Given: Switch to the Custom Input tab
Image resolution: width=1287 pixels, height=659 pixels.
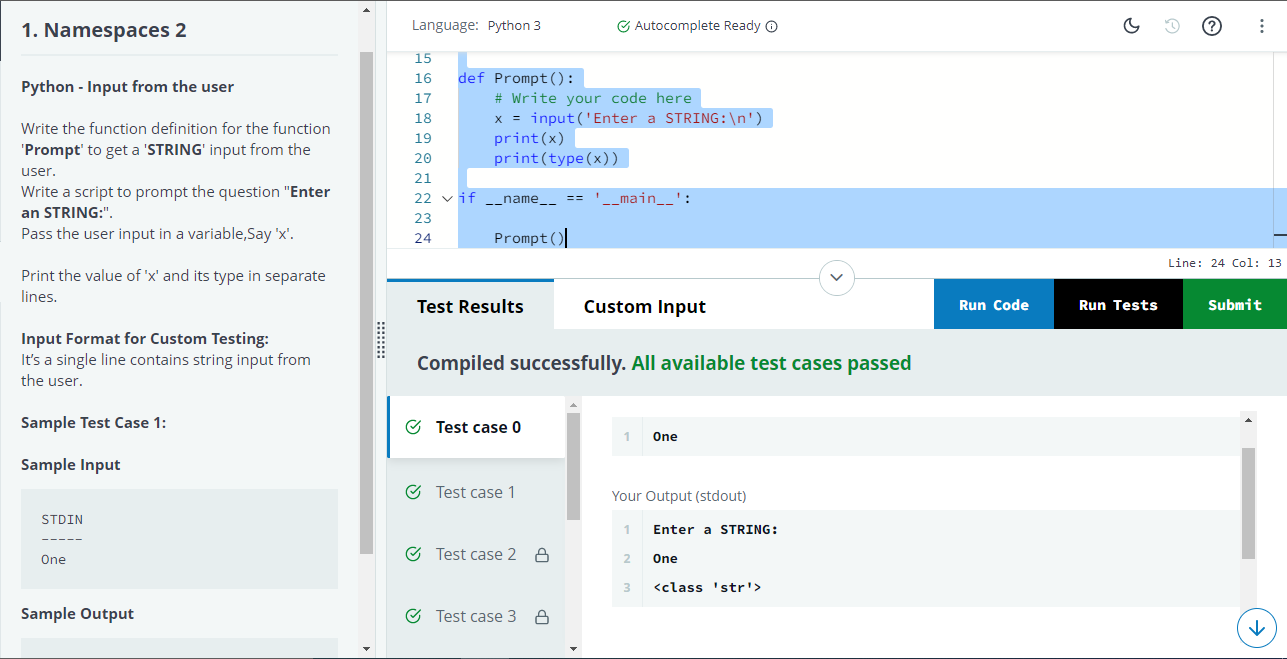Looking at the screenshot, I should 645,306.
